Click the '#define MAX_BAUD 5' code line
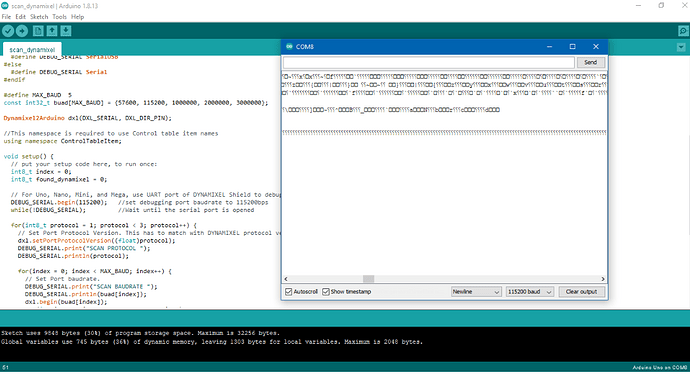Screen dimensions: 690x382 point(37,95)
